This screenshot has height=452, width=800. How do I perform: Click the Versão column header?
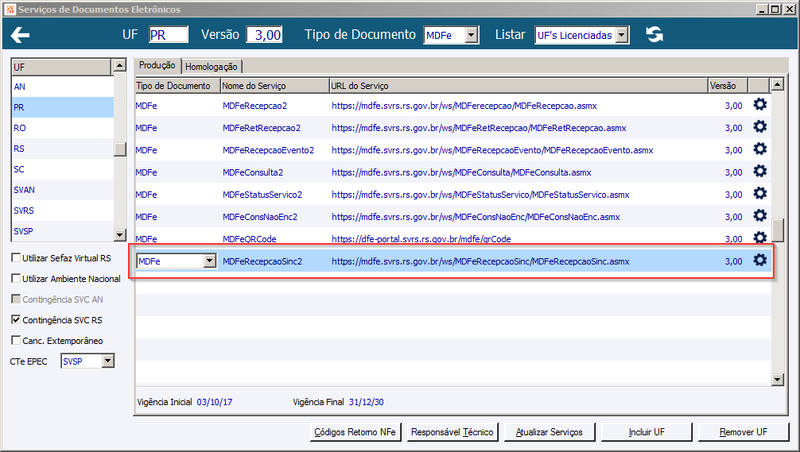[x=728, y=86]
